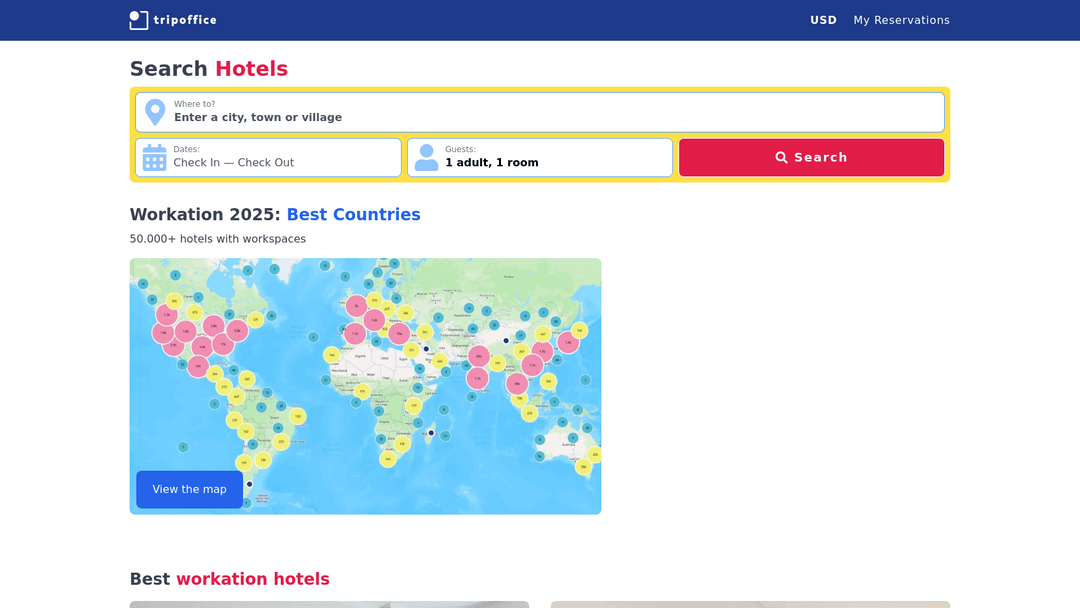
Task: Click the world map thumbnail
Action: (365, 386)
